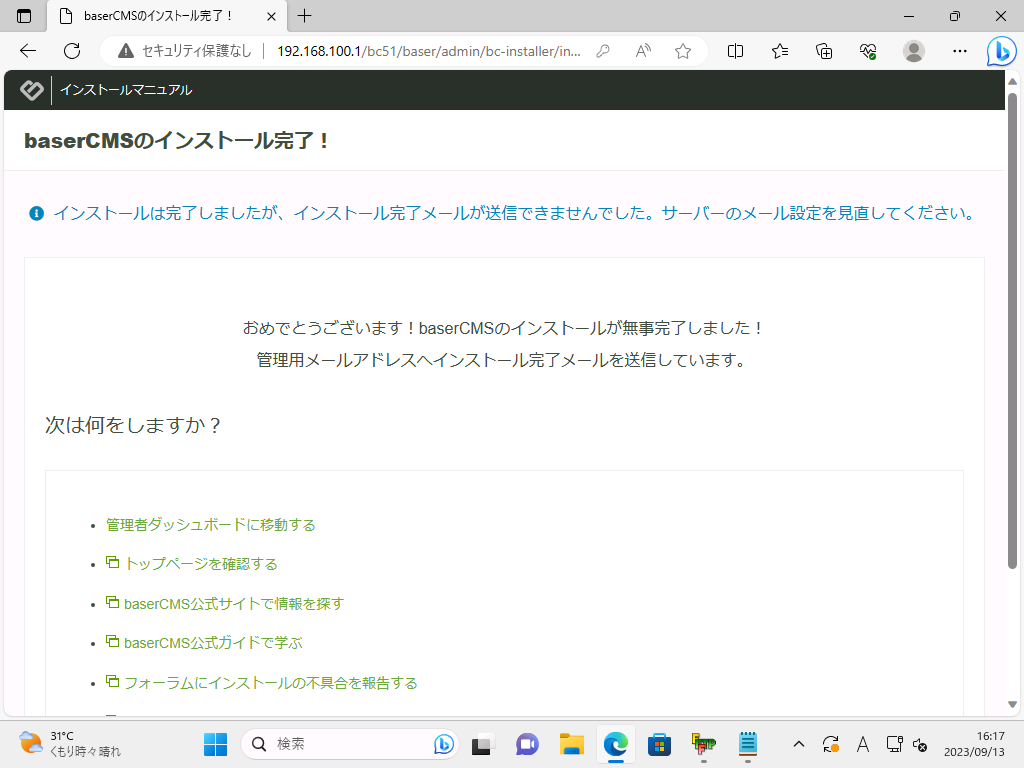Open Bing Copilot sidebar icon
The image size is (1024, 768).
click(x=1001, y=51)
